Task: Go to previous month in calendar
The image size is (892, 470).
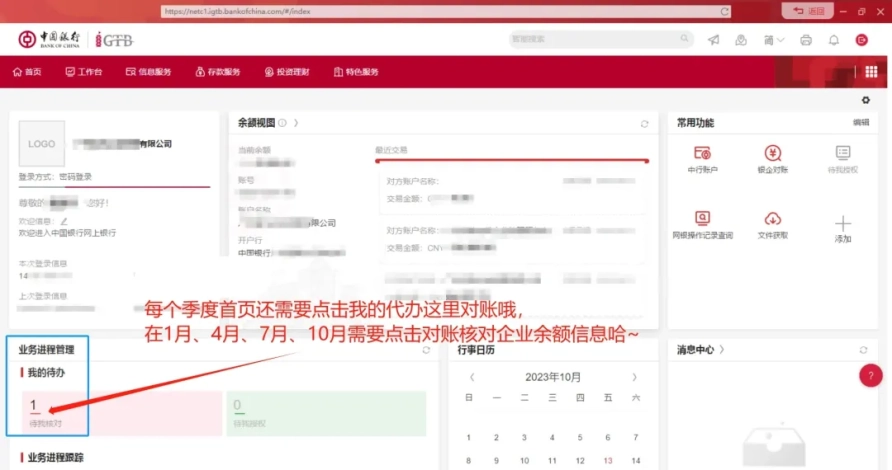Action: tap(472, 377)
